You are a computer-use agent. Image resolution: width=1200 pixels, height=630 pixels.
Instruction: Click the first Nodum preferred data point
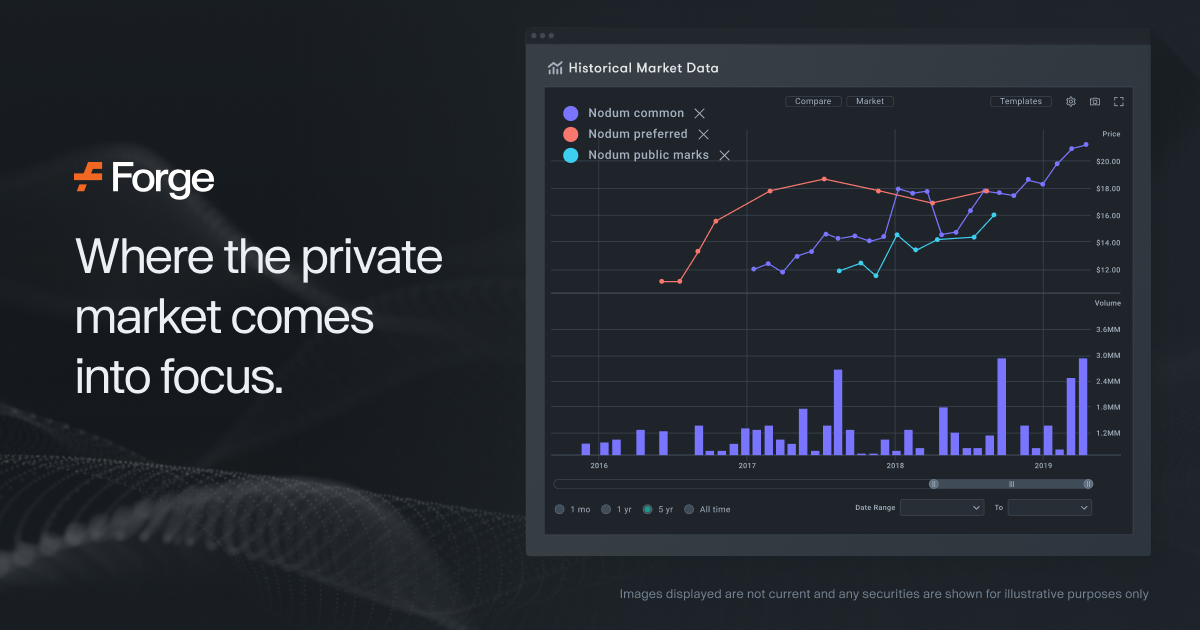tap(662, 282)
